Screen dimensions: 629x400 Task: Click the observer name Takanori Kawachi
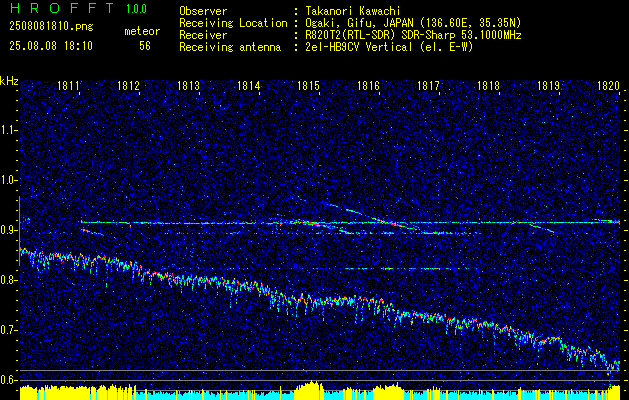[353, 11]
